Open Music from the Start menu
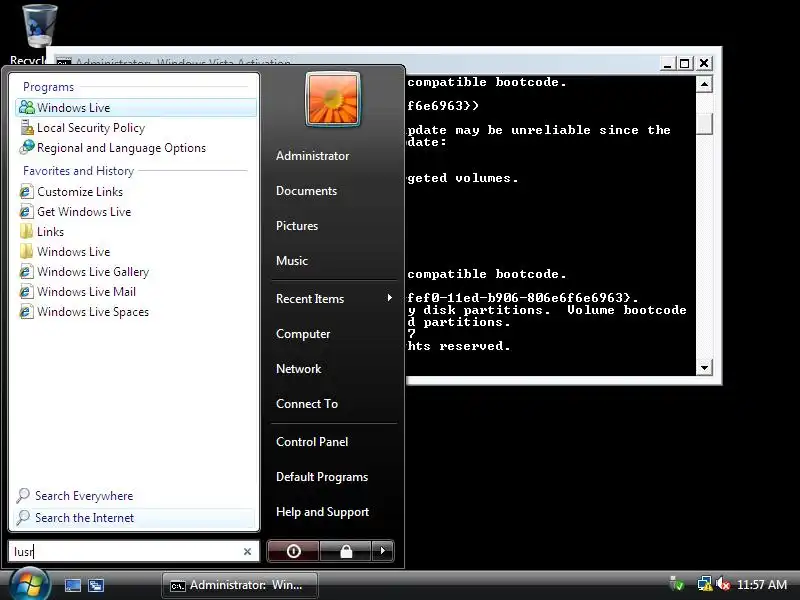The height and width of the screenshot is (600, 800). (x=292, y=261)
